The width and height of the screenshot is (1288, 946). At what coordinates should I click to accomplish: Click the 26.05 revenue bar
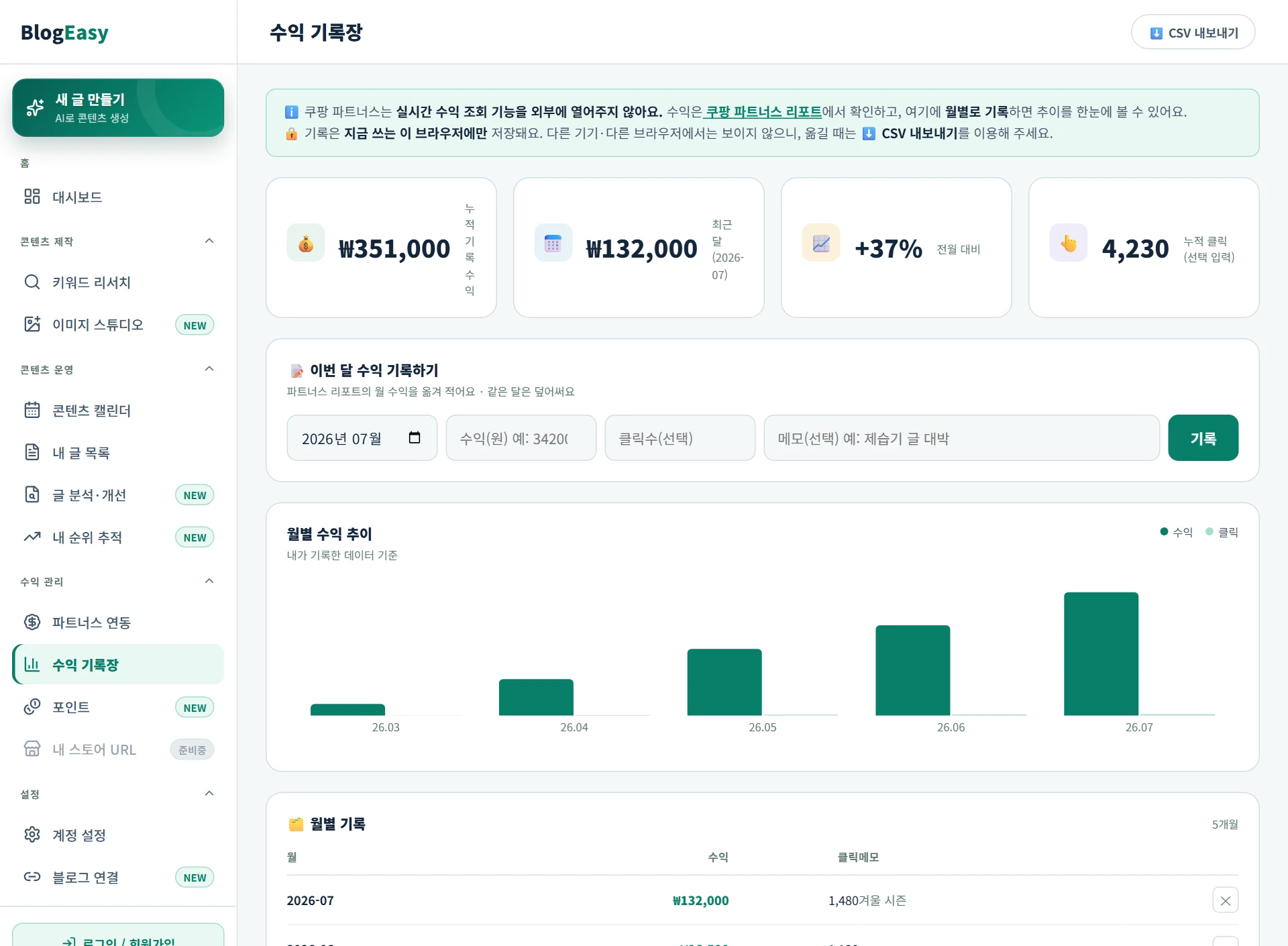click(x=724, y=682)
